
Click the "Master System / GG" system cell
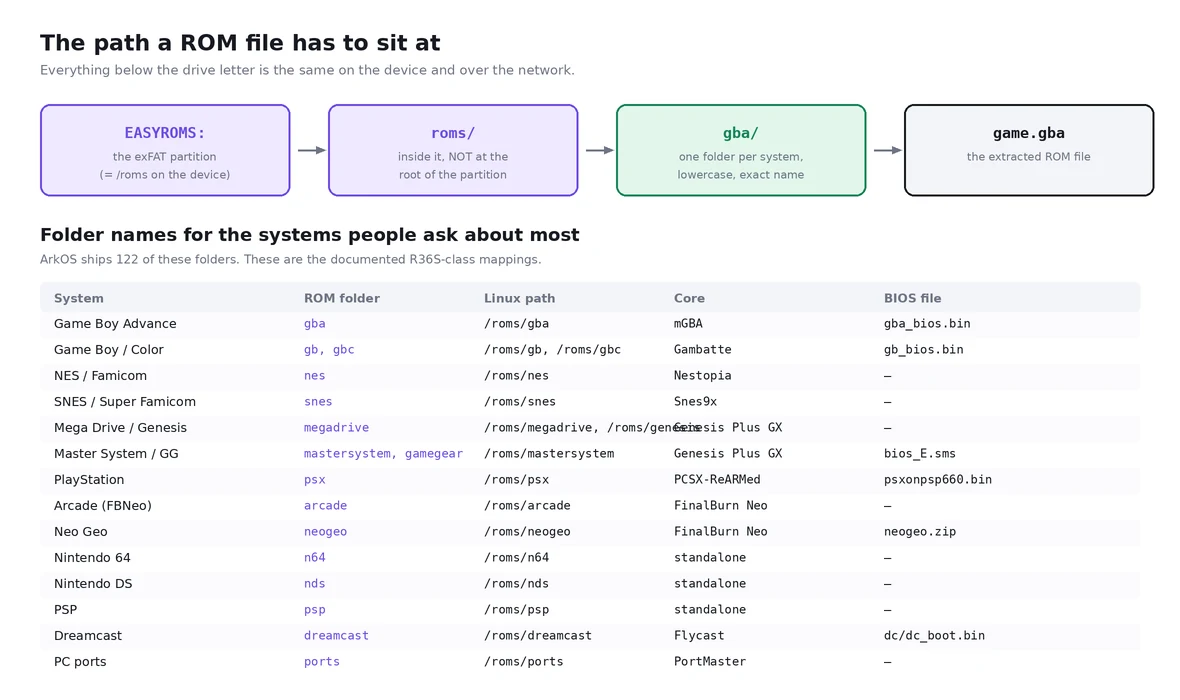(x=116, y=454)
